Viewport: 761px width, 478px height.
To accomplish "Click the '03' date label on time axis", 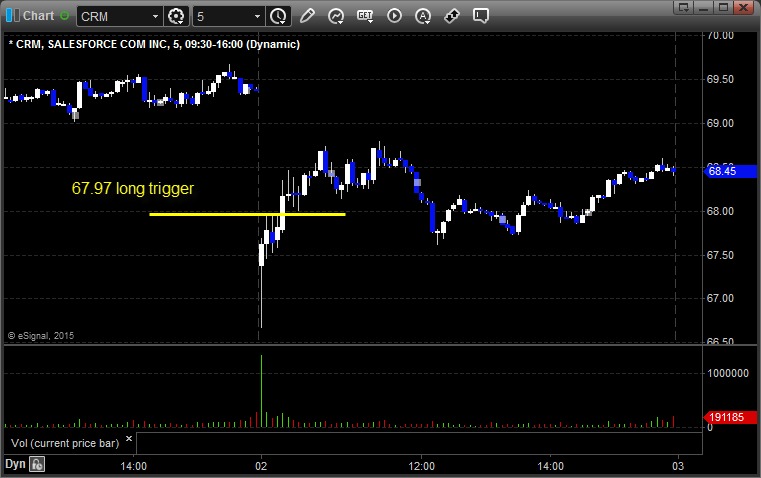I will pos(678,466).
